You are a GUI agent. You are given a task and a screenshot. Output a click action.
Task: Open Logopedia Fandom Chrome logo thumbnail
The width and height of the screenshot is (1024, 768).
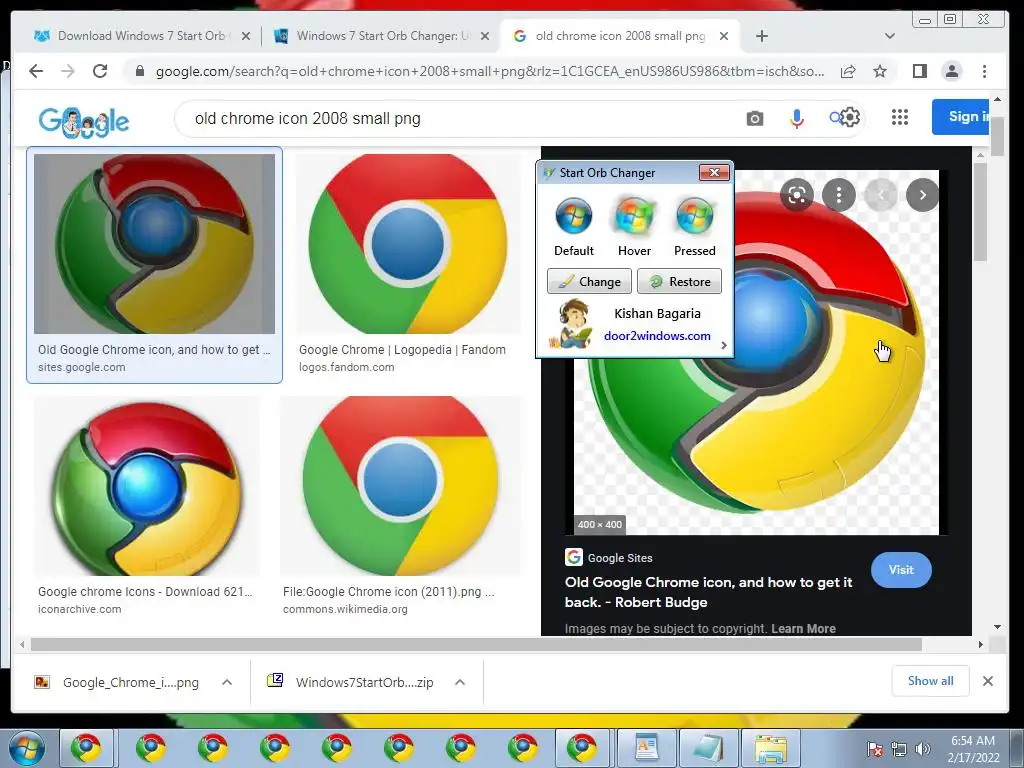point(408,244)
